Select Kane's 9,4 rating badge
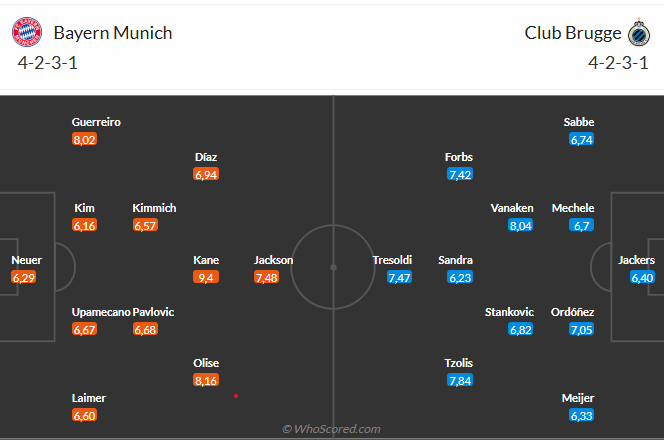The height and width of the screenshot is (440, 664). pyautogui.click(x=206, y=277)
